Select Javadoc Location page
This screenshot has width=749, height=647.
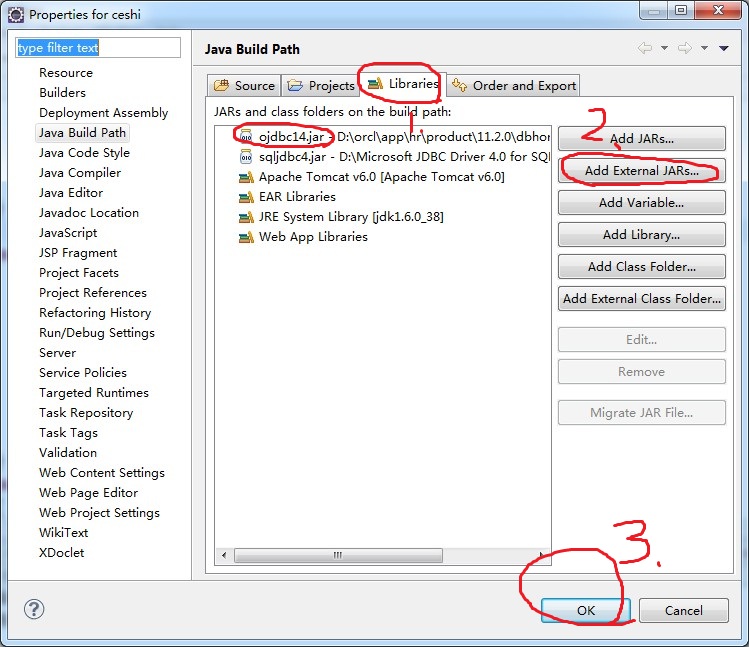coord(89,213)
